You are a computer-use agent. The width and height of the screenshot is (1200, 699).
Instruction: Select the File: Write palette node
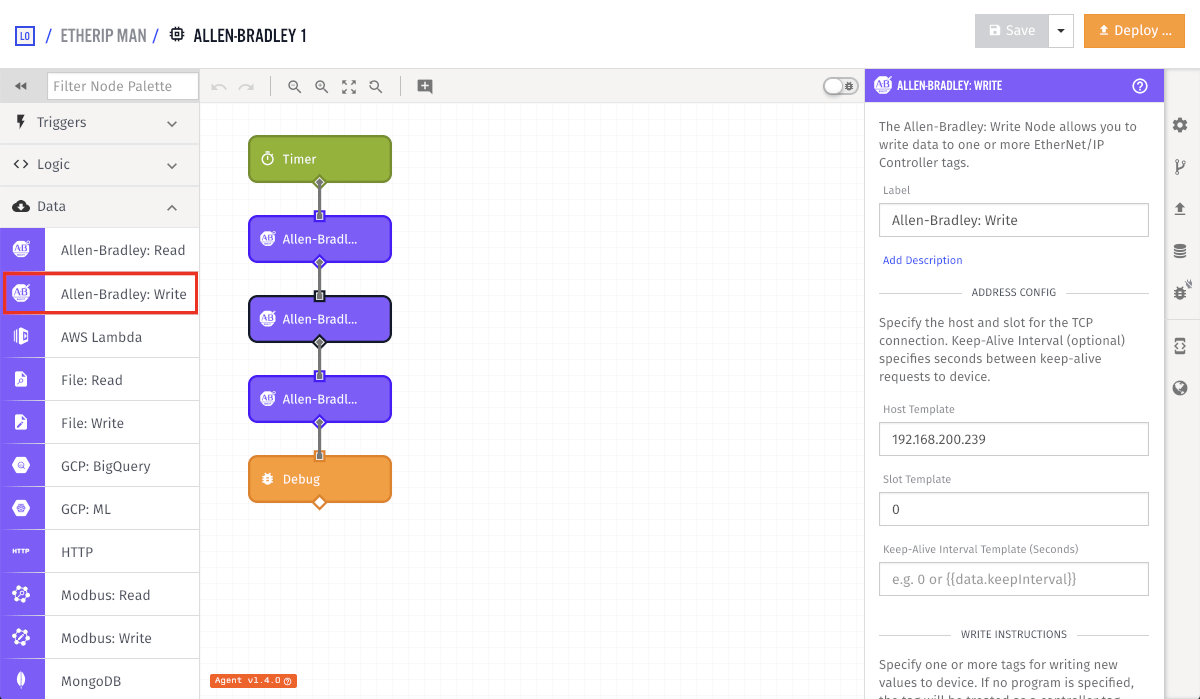tap(100, 423)
